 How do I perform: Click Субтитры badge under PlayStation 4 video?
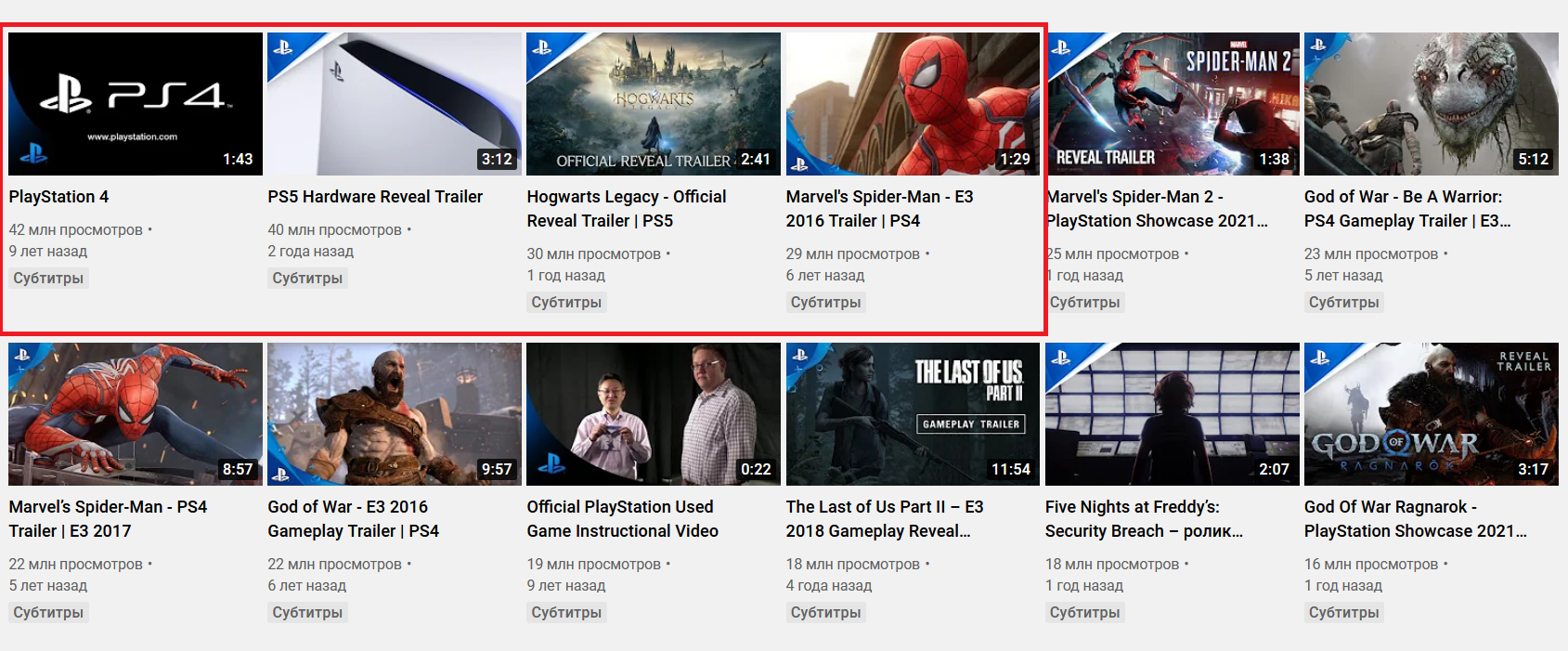48,278
